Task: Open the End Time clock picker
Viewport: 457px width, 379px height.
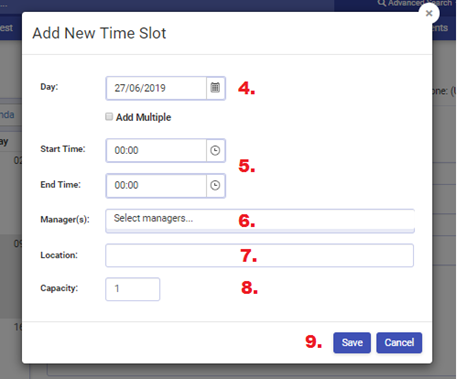Action: point(215,185)
